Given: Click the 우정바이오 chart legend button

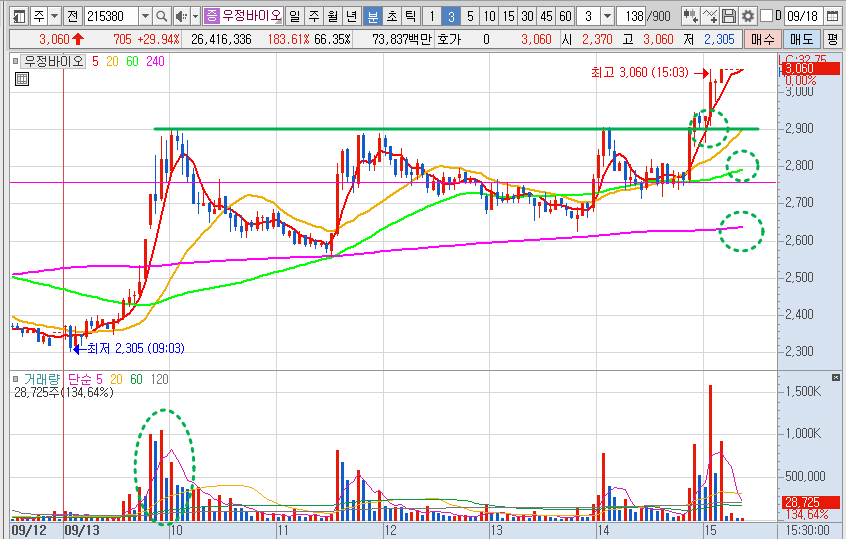Looking at the screenshot, I should pos(52,62).
